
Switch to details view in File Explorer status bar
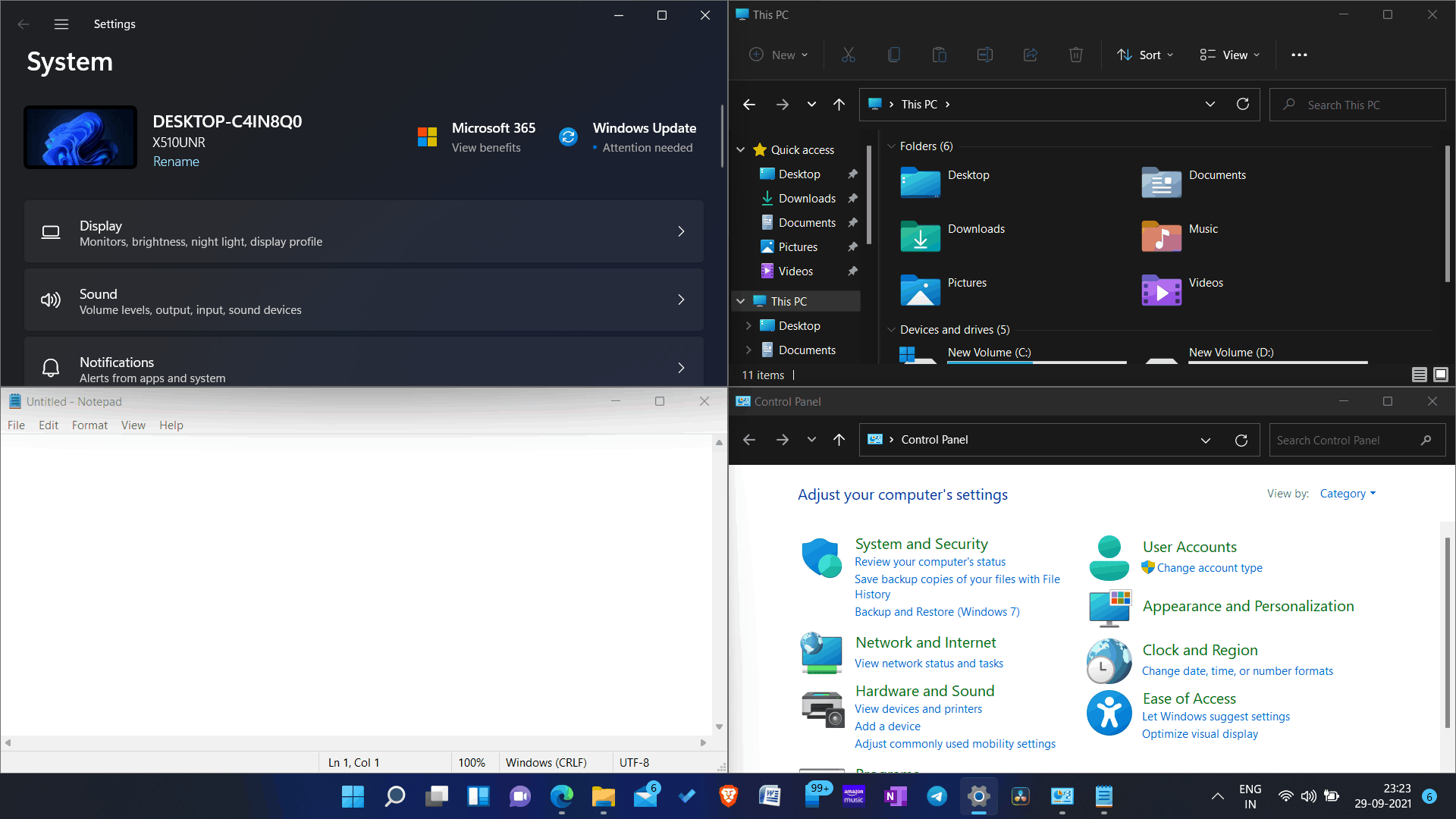pyautogui.click(x=1420, y=375)
